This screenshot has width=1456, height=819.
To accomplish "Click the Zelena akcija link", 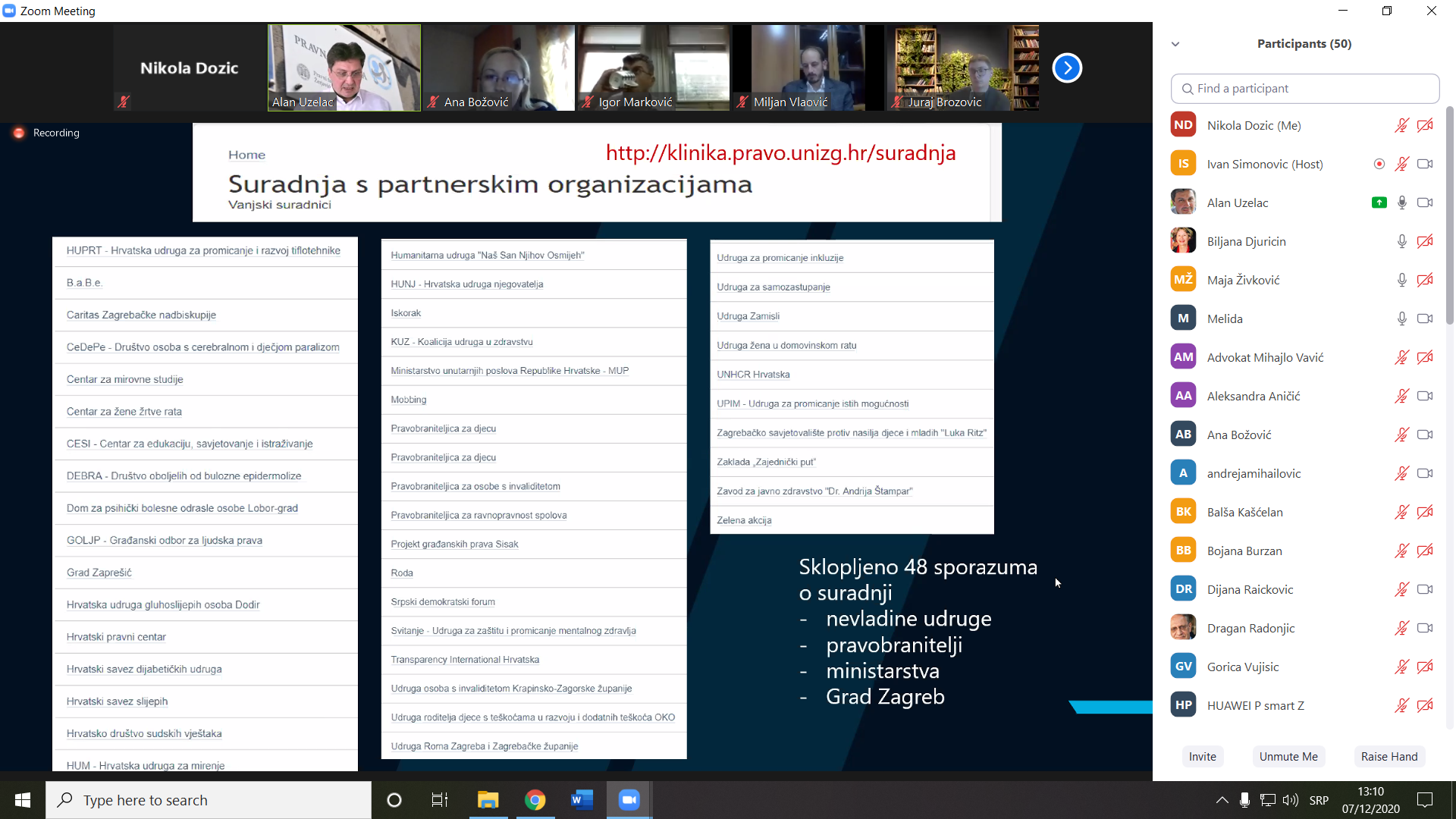I will 744,520.
